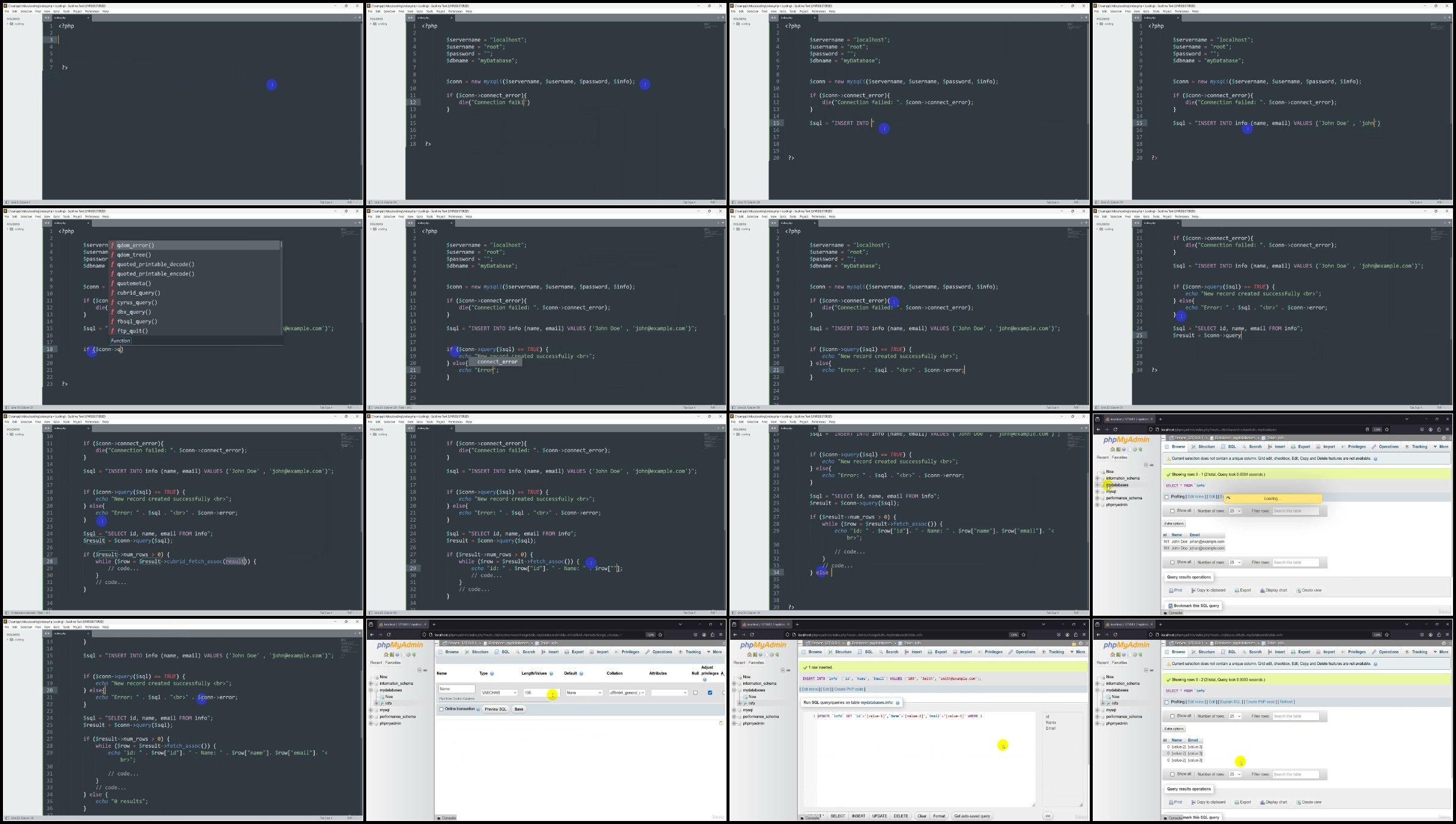The image size is (1456, 824).
Task: Open help icon under Adjust privileges header
Action: 705,680
